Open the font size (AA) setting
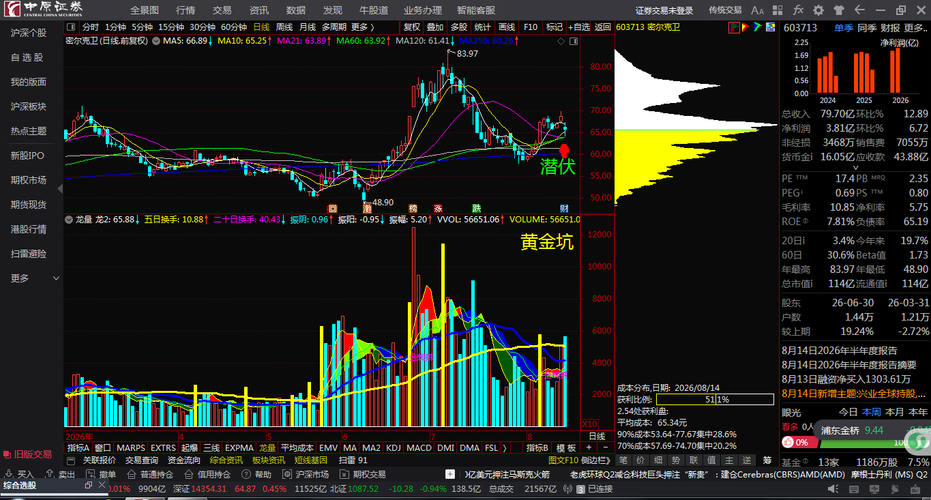 coord(757,10)
